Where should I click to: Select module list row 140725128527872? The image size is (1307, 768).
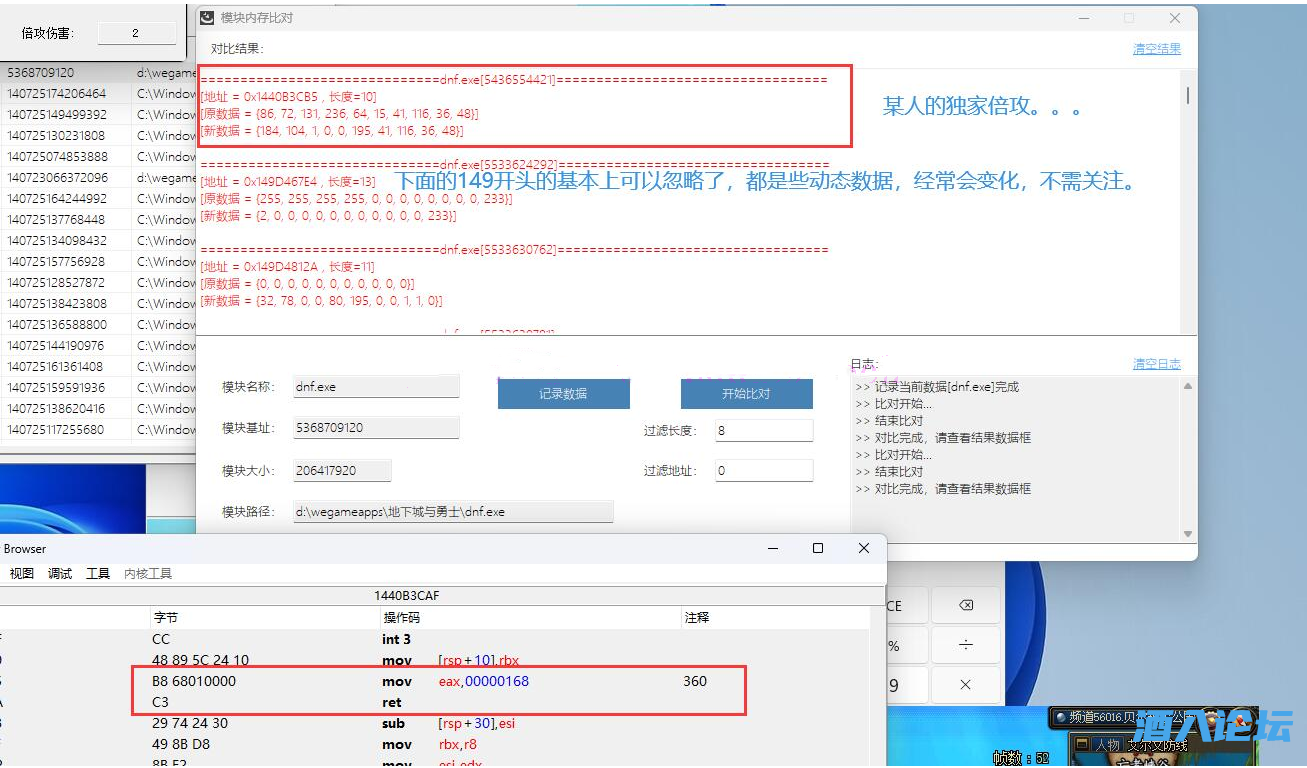98,283
